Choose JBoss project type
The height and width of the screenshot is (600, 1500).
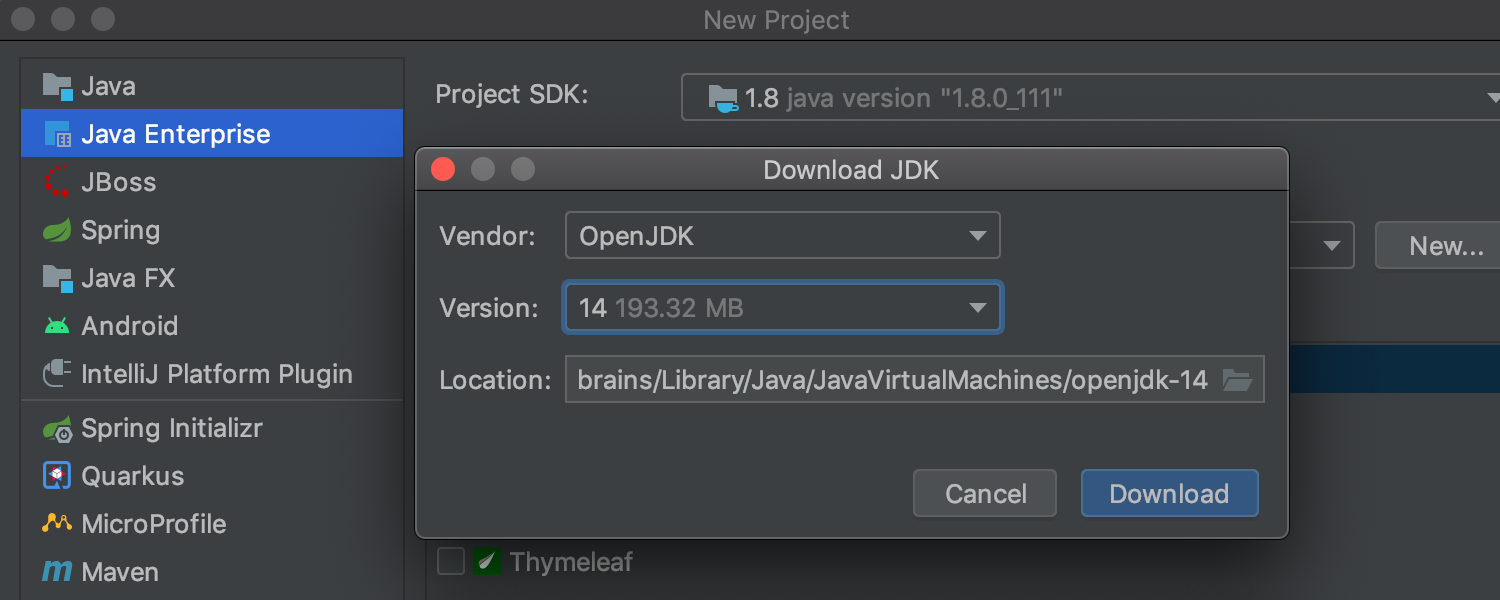(212, 182)
